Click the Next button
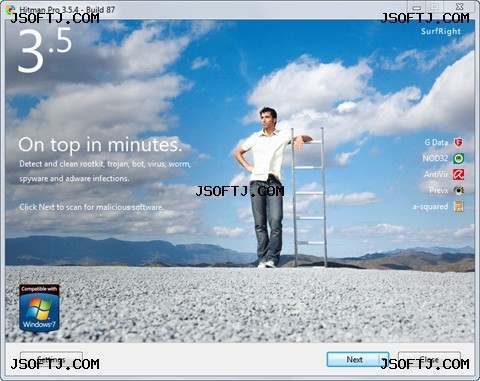 click(x=353, y=360)
